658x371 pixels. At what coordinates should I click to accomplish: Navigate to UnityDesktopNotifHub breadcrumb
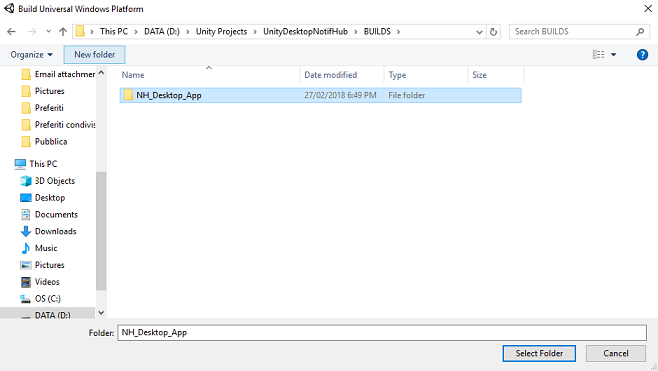click(x=306, y=31)
